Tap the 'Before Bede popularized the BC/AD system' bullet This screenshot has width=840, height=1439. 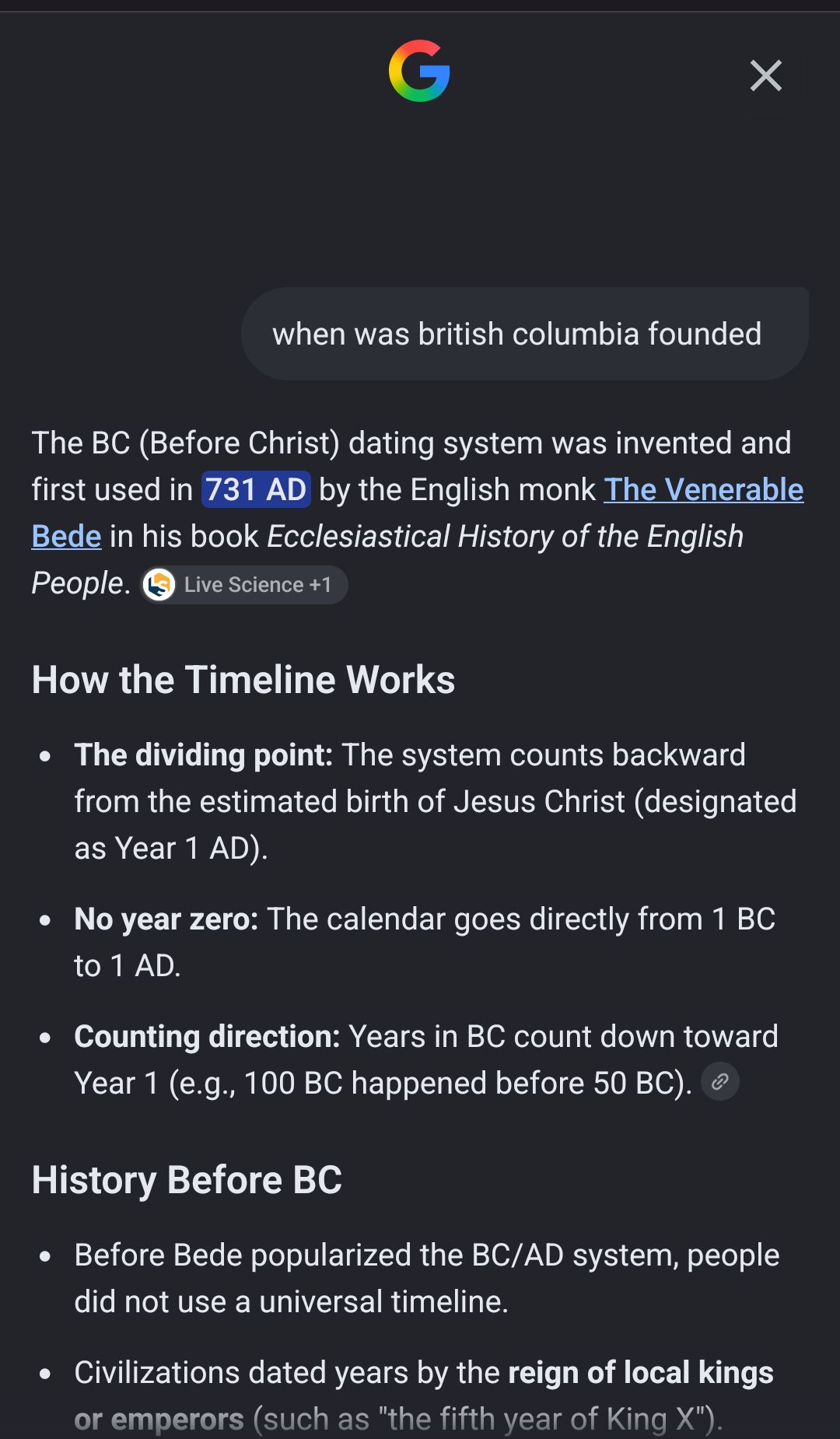click(427, 1278)
